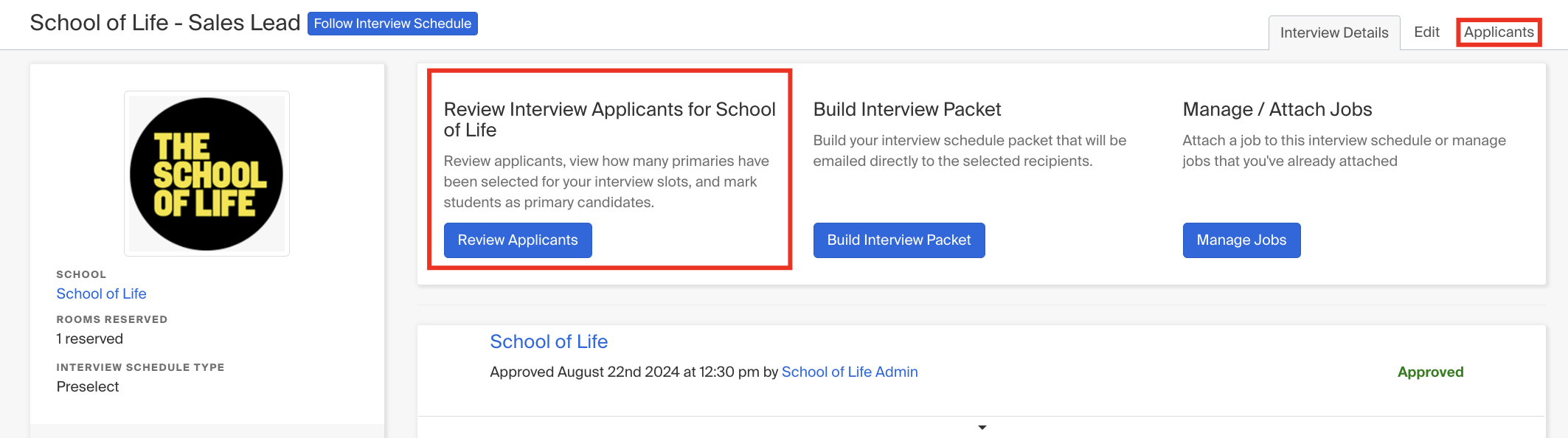This screenshot has height=438, width=1568.
Task: Open the Applicants tab
Action: tap(1499, 32)
